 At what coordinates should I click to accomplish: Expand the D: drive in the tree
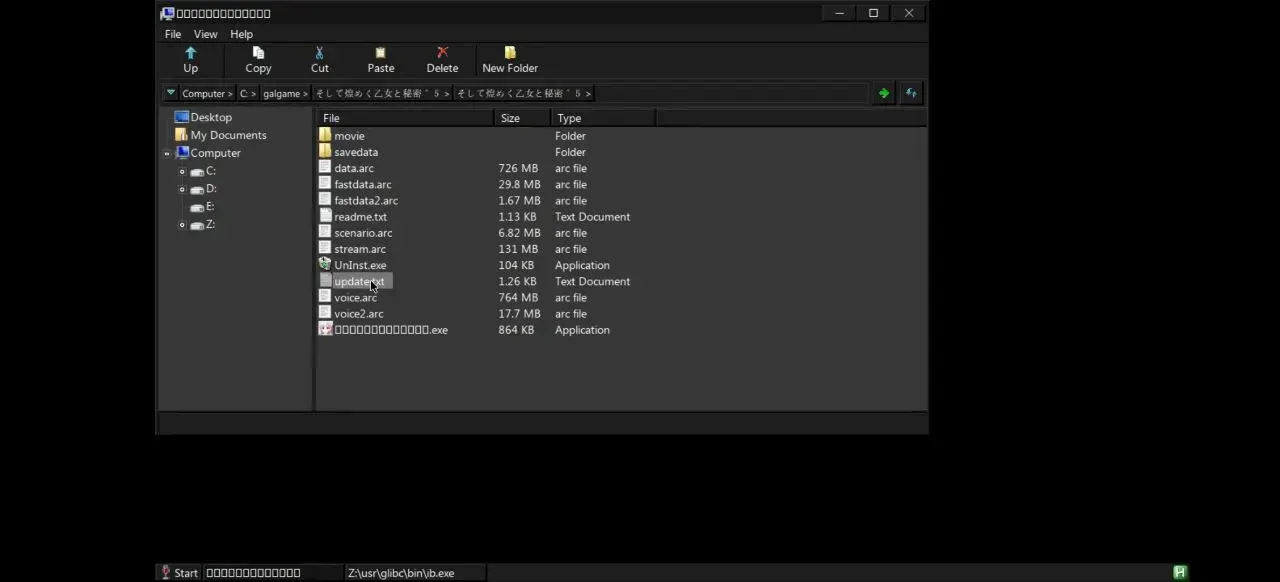pyautogui.click(x=182, y=190)
